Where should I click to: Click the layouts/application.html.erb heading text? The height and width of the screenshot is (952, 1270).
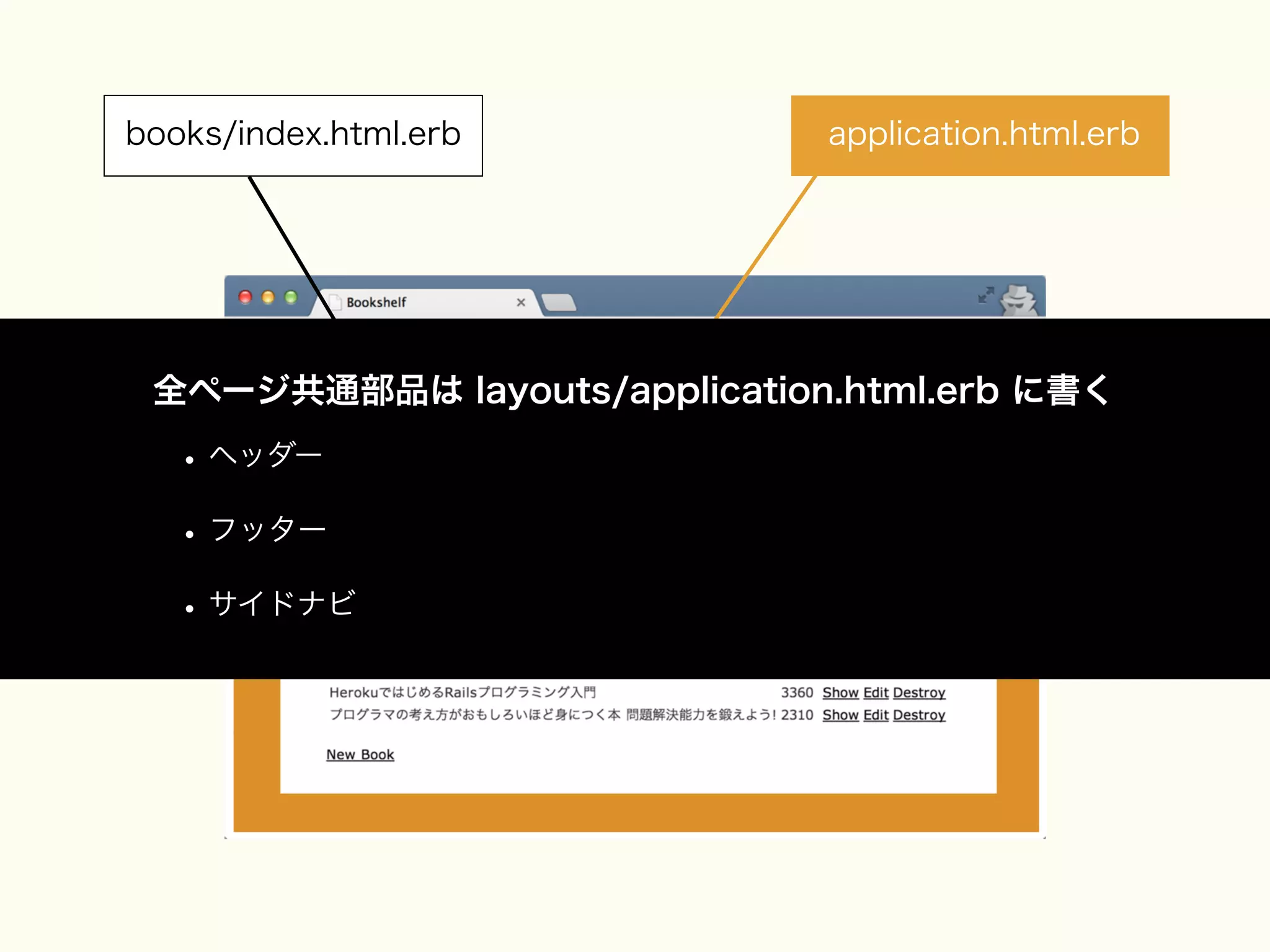point(737,390)
